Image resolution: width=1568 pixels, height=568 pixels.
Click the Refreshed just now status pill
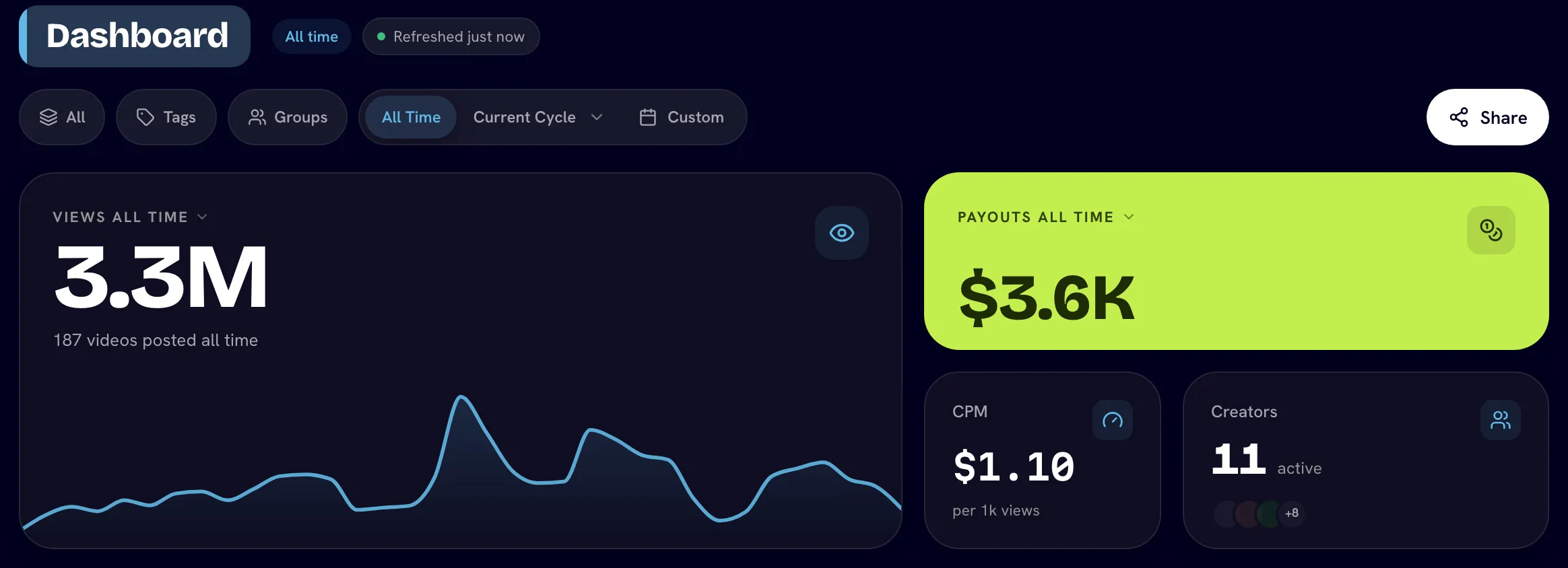(x=451, y=36)
